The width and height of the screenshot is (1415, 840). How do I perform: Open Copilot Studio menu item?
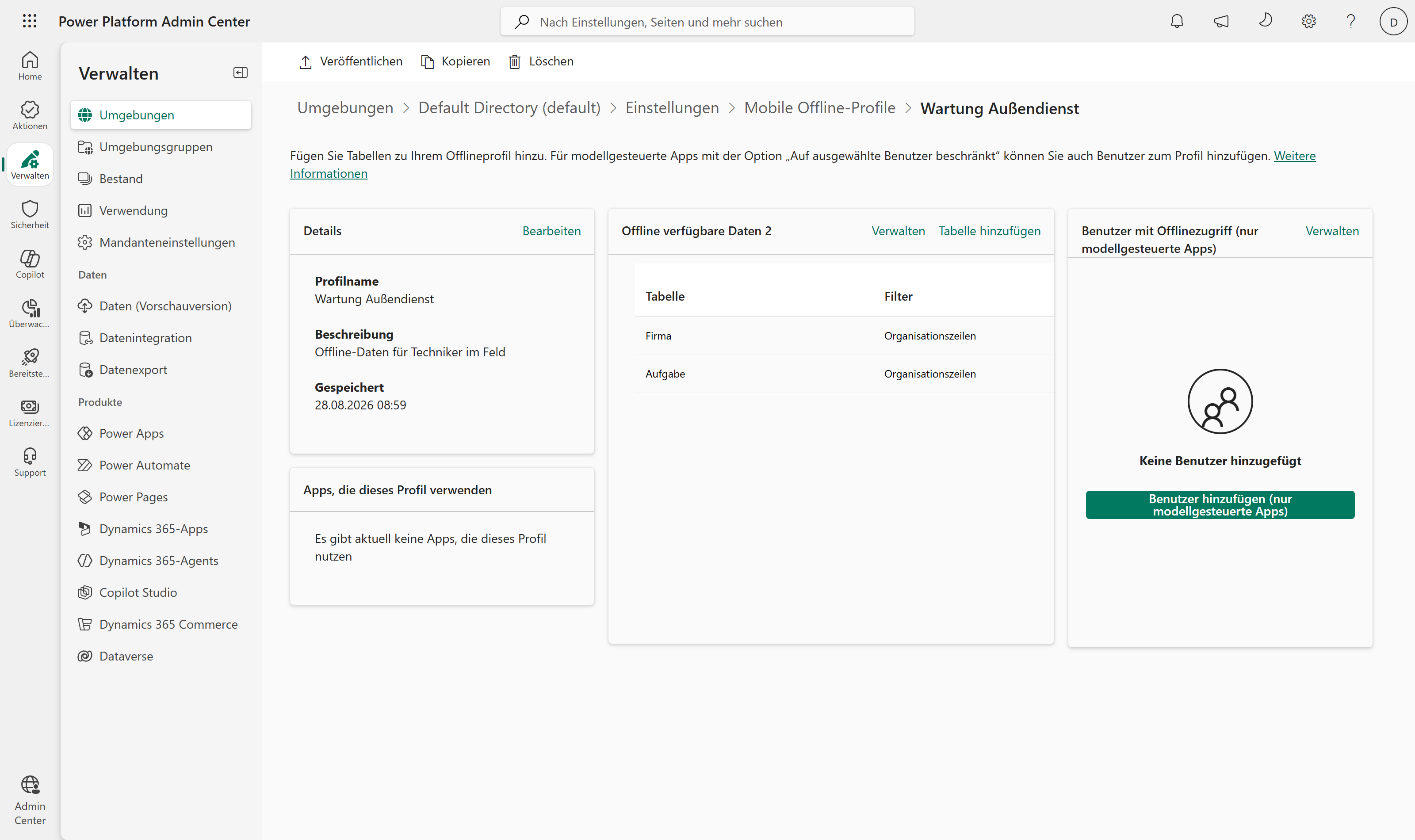161,592
